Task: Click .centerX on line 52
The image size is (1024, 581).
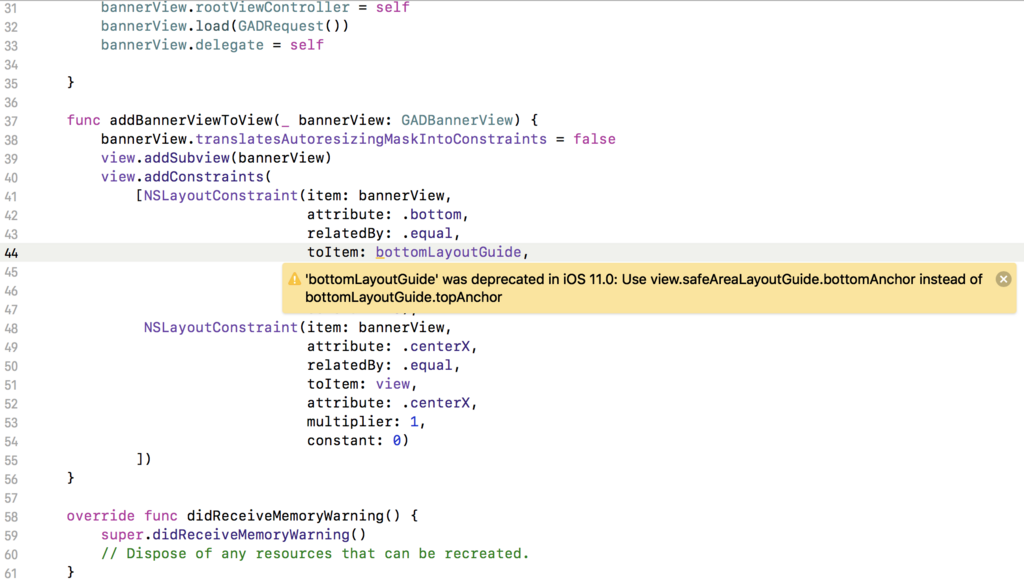Action: pyautogui.click(x=436, y=403)
